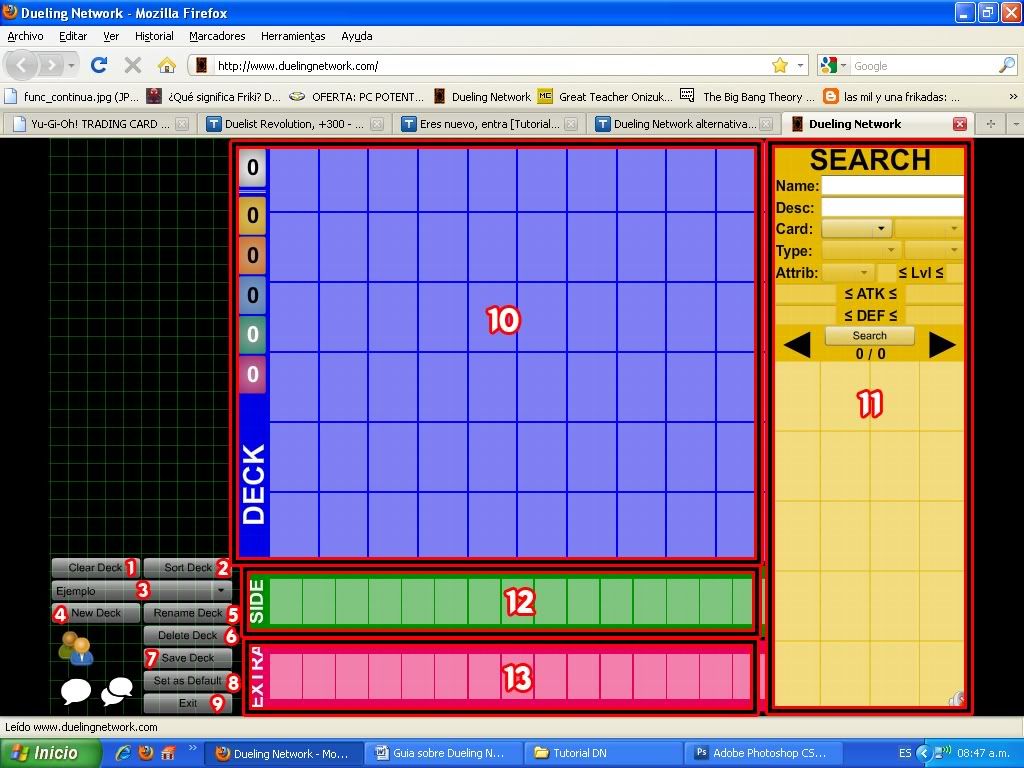Open the single speech bubble chat icon
The image size is (1024, 768).
tap(76, 691)
